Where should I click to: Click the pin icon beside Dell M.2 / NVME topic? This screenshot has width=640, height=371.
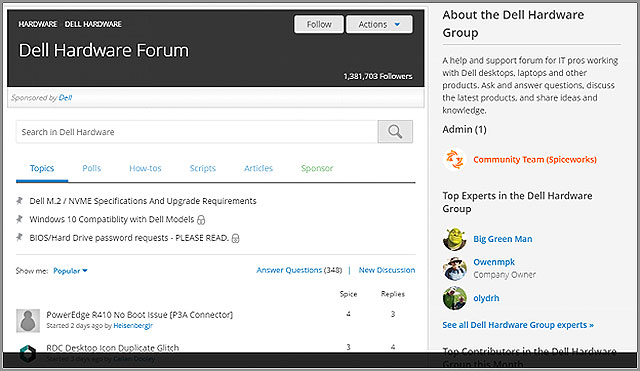coord(19,201)
